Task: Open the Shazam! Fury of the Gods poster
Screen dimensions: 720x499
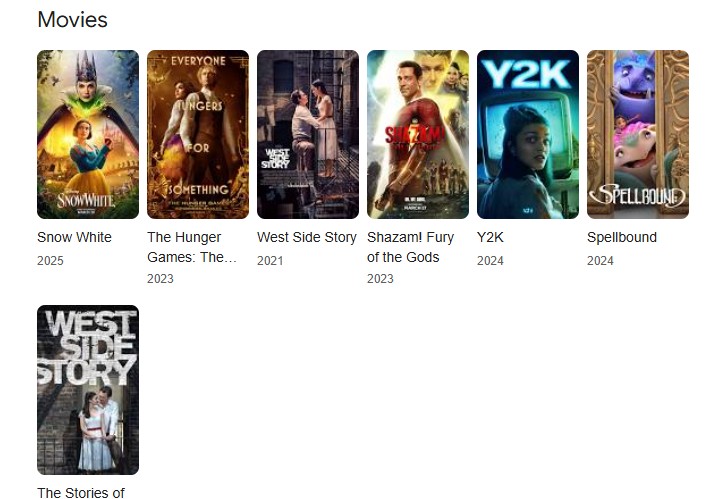Action: [x=418, y=134]
